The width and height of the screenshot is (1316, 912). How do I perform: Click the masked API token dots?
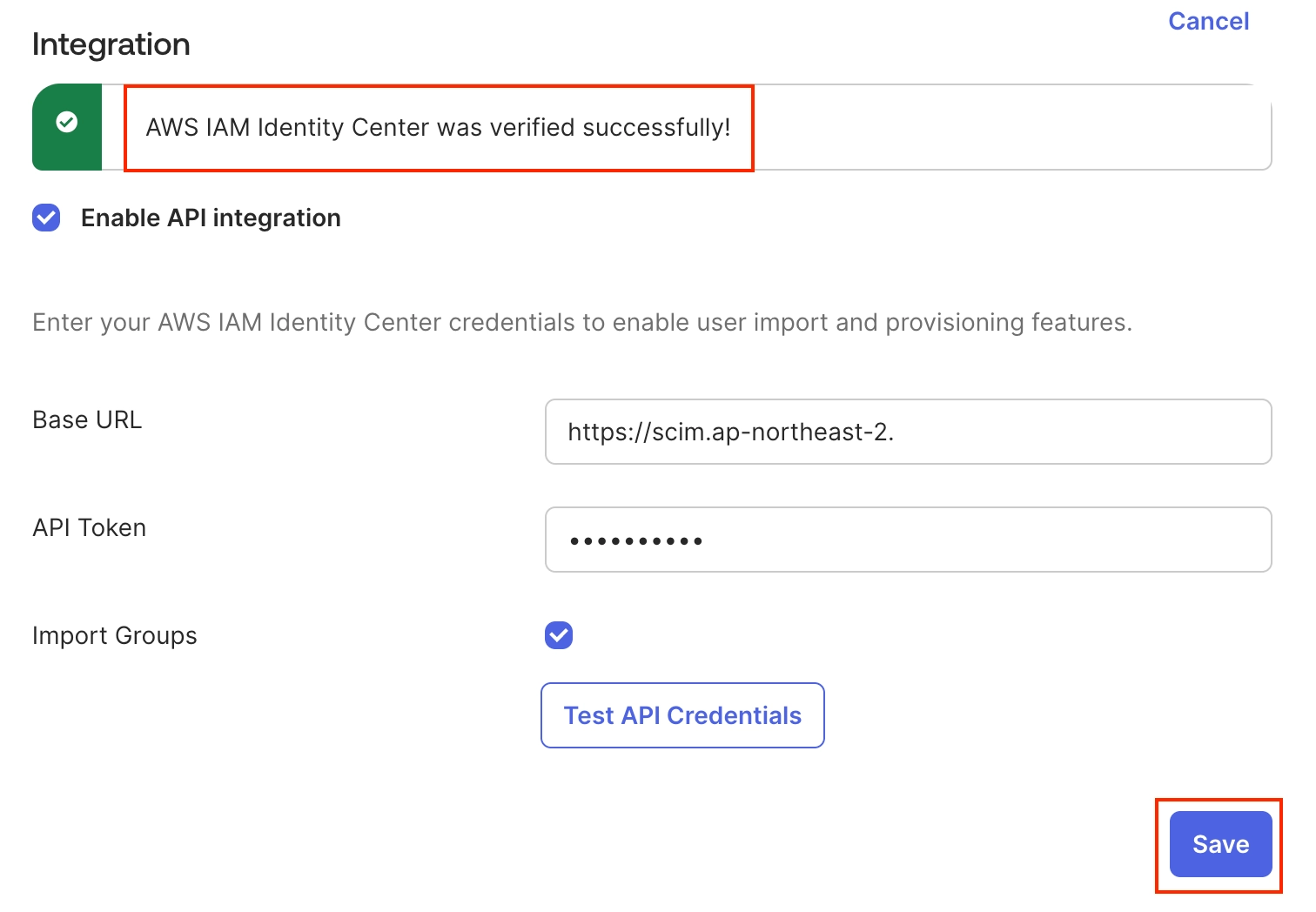click(x=635, y=541)
